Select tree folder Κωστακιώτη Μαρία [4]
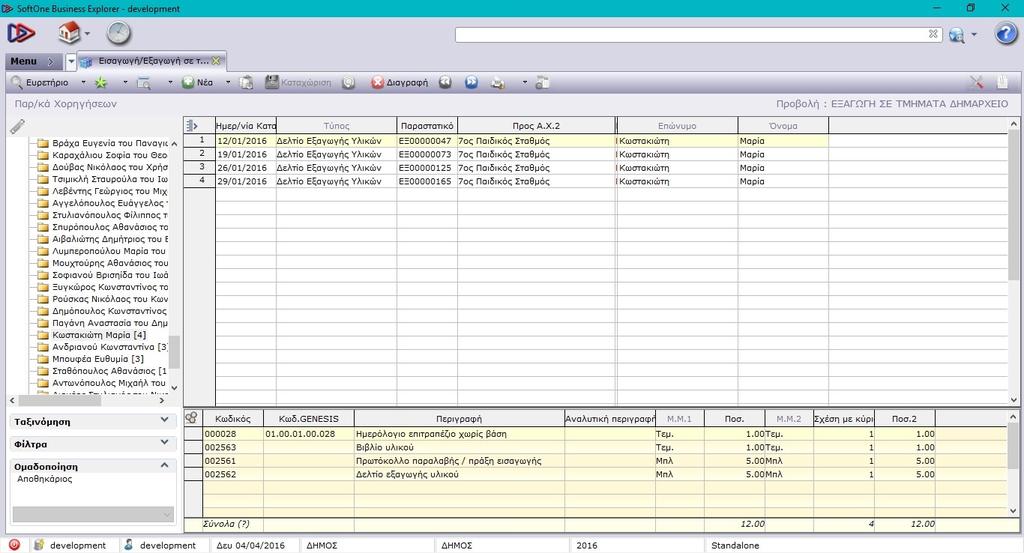Image resolution: width=1024 pixels, height=553 pixels. (x=99, y=335)
